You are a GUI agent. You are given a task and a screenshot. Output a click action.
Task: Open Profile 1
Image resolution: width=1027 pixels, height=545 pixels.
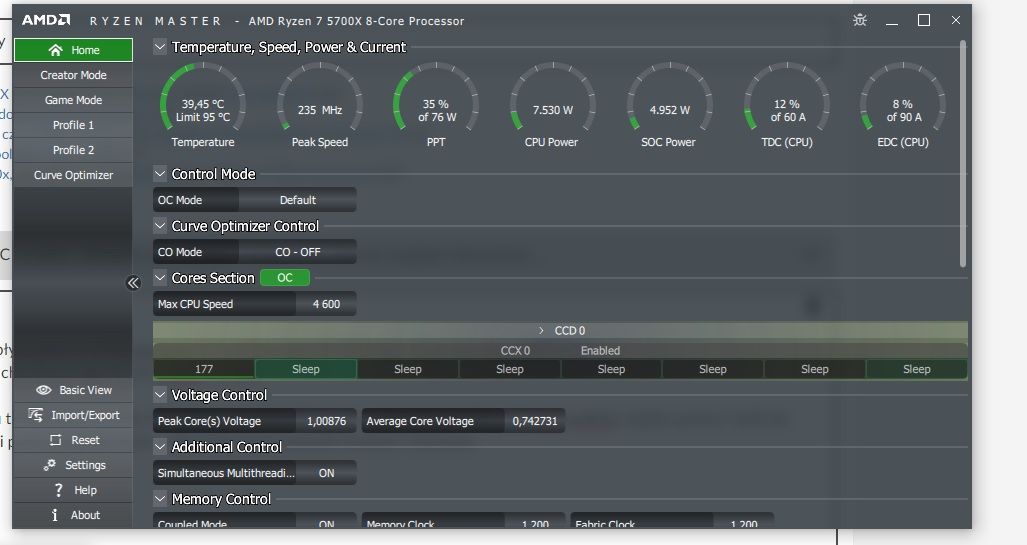[73, 125]
